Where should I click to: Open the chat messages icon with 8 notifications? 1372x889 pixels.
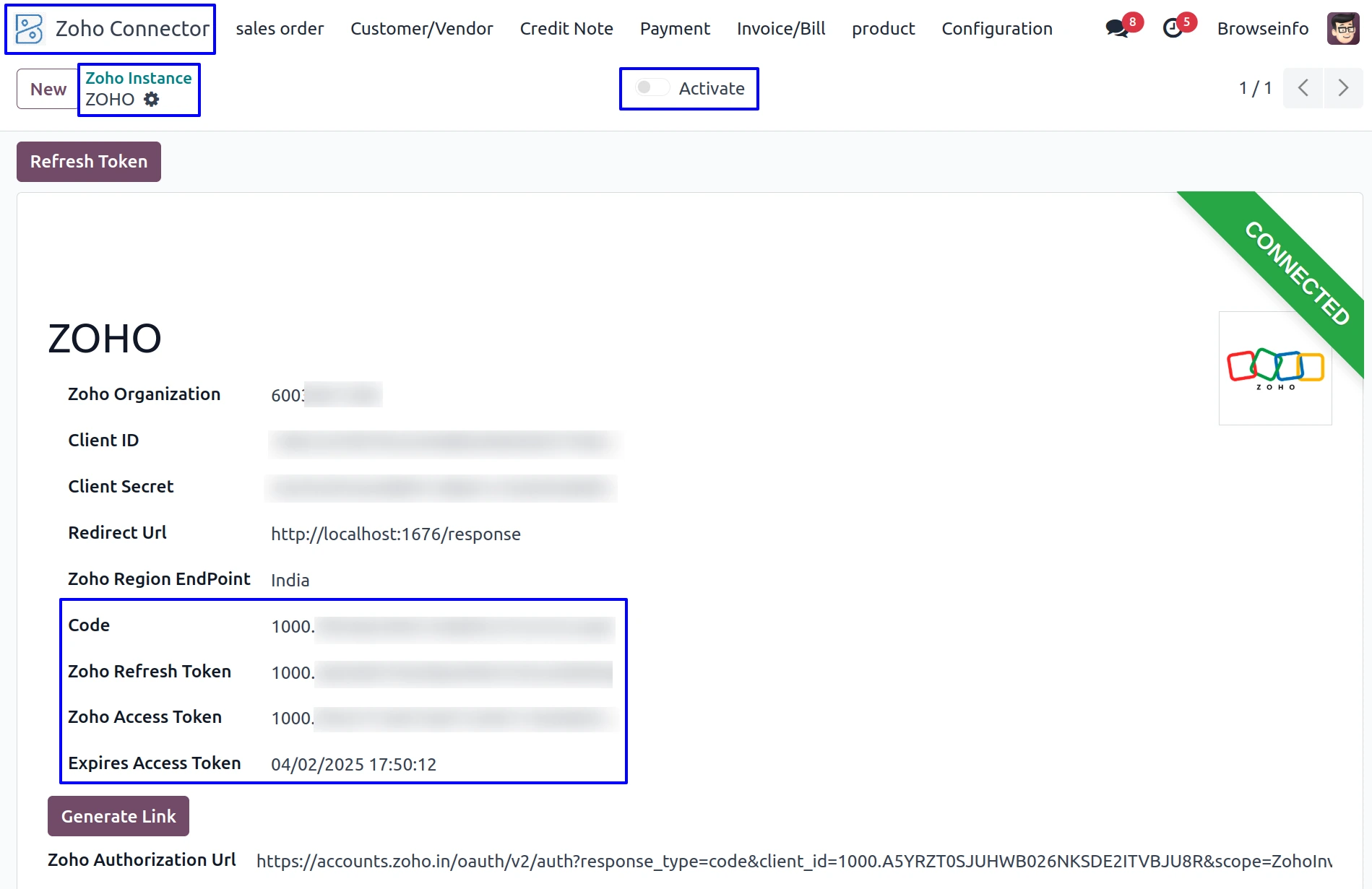coord(1116,29)
